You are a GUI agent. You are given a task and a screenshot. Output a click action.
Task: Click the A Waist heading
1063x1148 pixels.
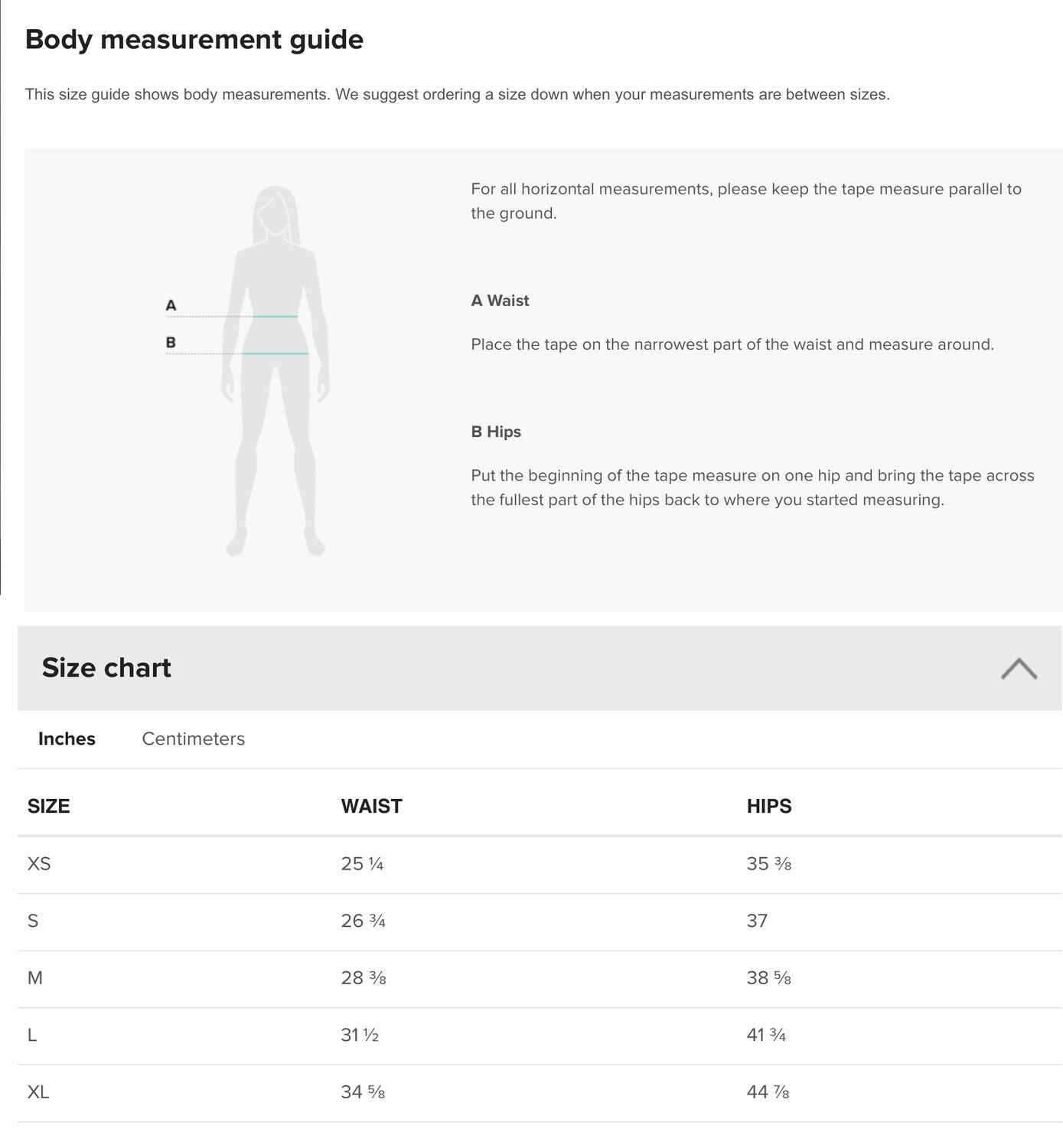point(500,301)
